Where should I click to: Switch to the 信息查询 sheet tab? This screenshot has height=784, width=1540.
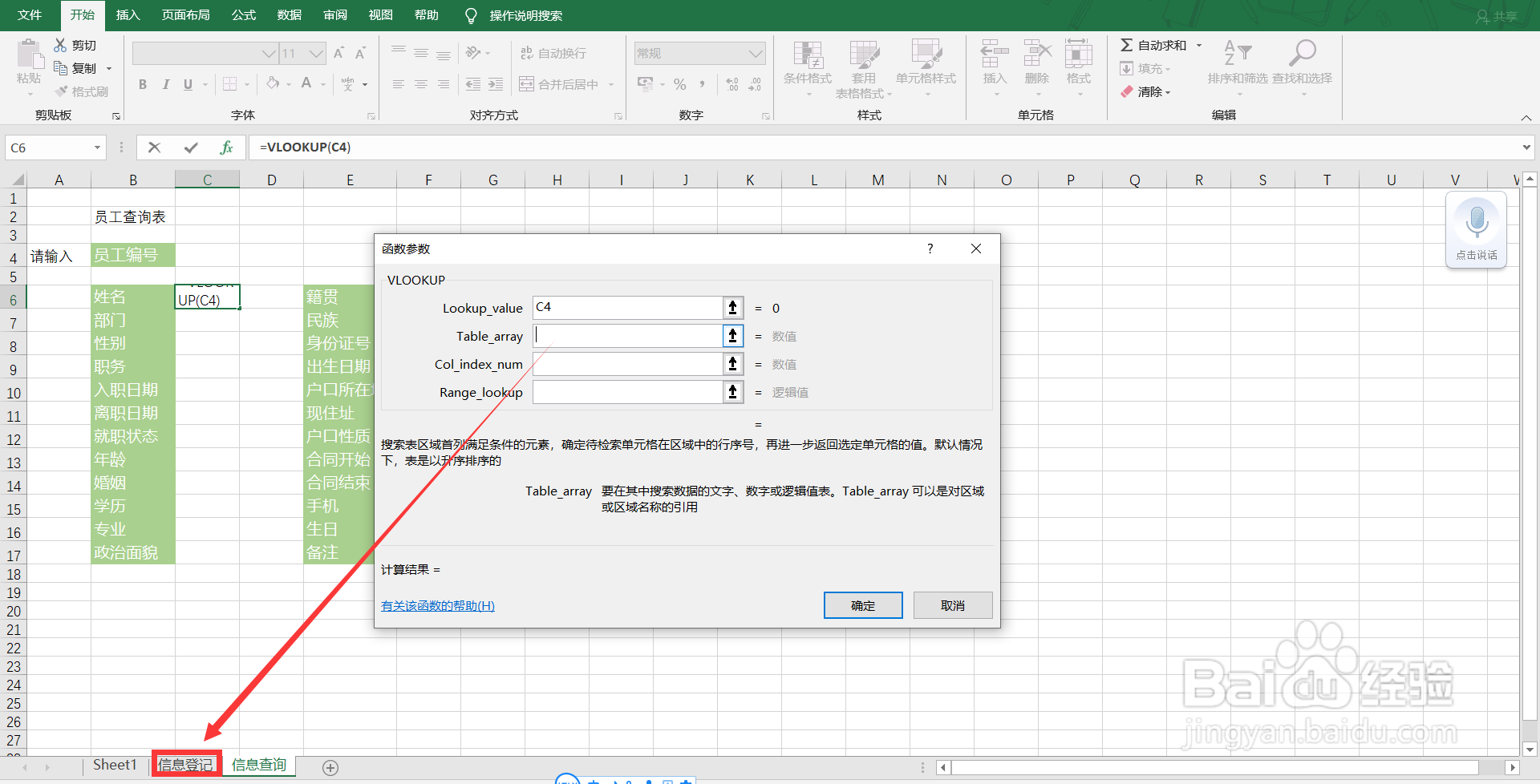(258, 765)
